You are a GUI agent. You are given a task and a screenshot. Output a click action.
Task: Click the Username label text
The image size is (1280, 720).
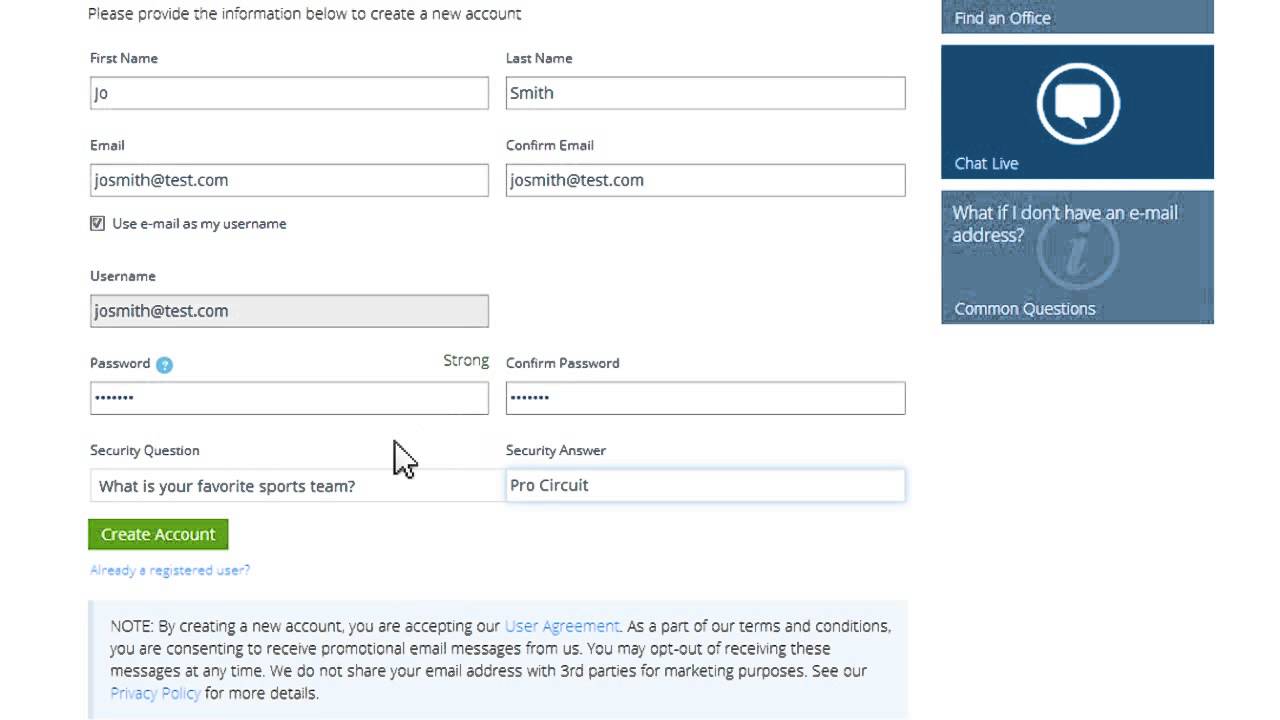pos(123,276)
